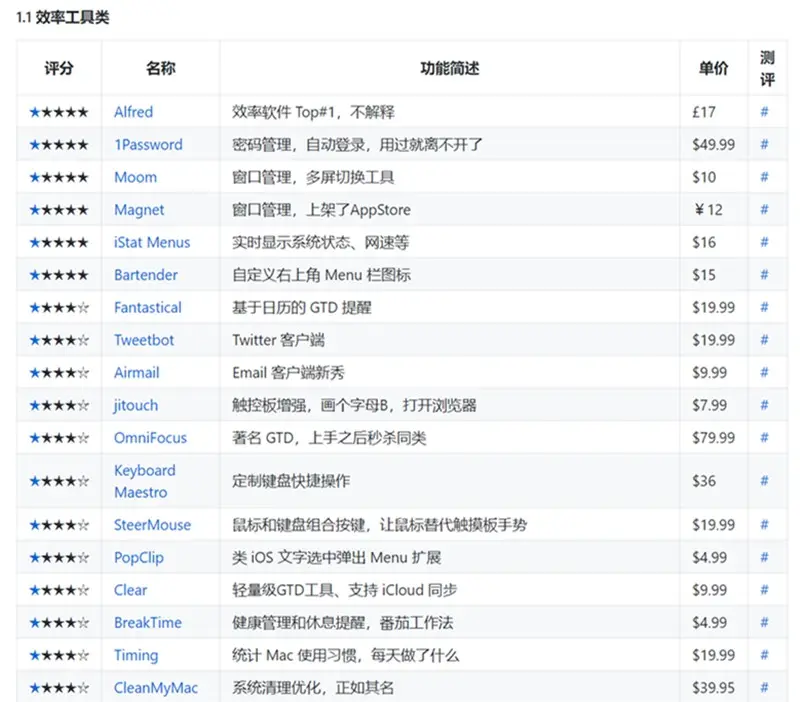This screenshot has height=702, width=800.
Task: Open the Fantastical link
Action: click(147, 308)
